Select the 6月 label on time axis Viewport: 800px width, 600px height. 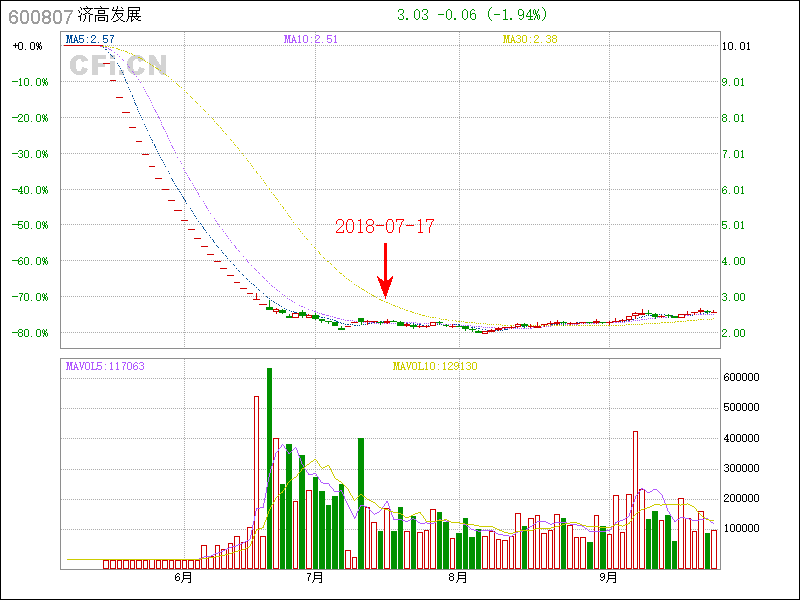(183, 578)
